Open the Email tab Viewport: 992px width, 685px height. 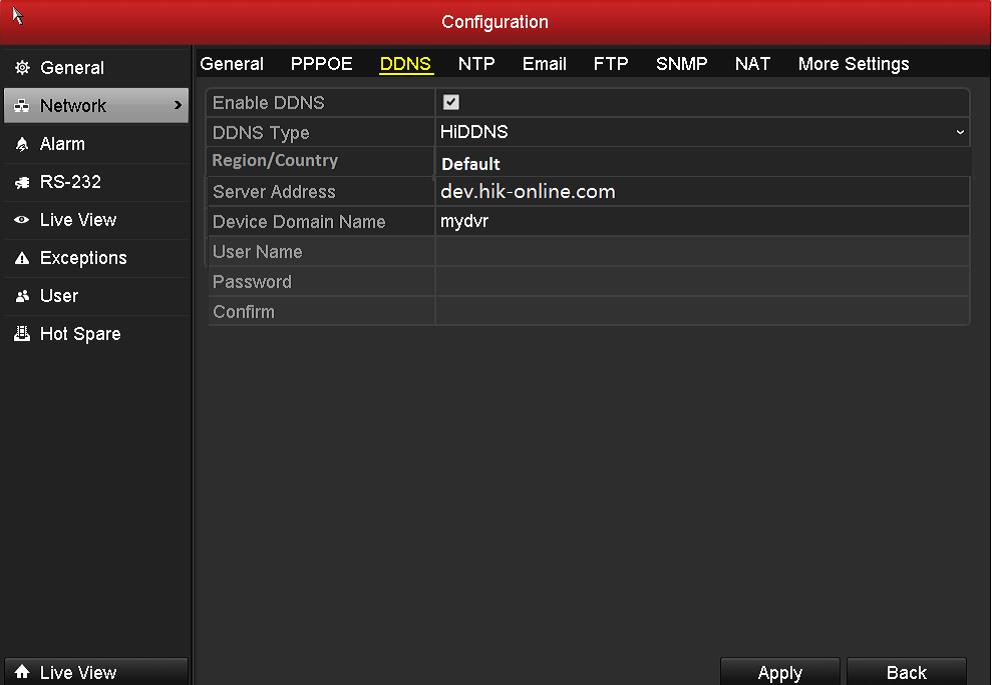(x=544, y=64)
